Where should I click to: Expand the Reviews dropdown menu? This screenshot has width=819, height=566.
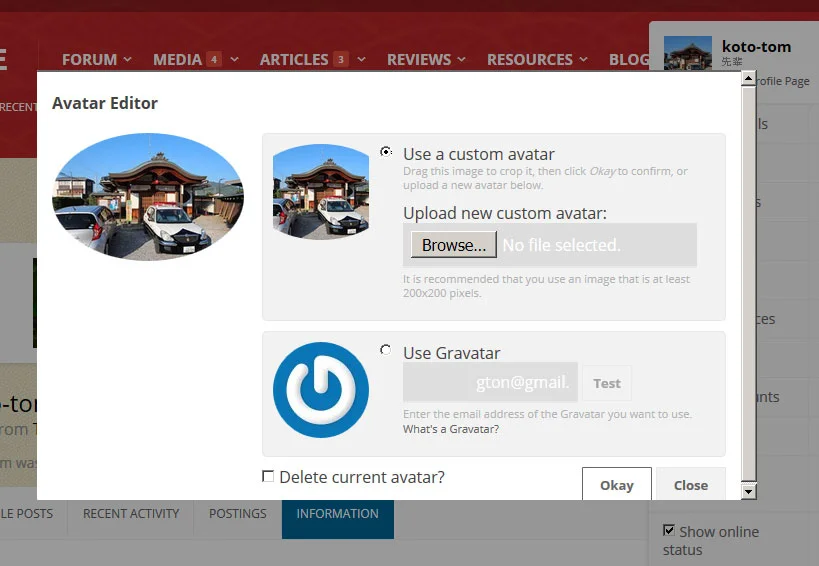(426, 60)
